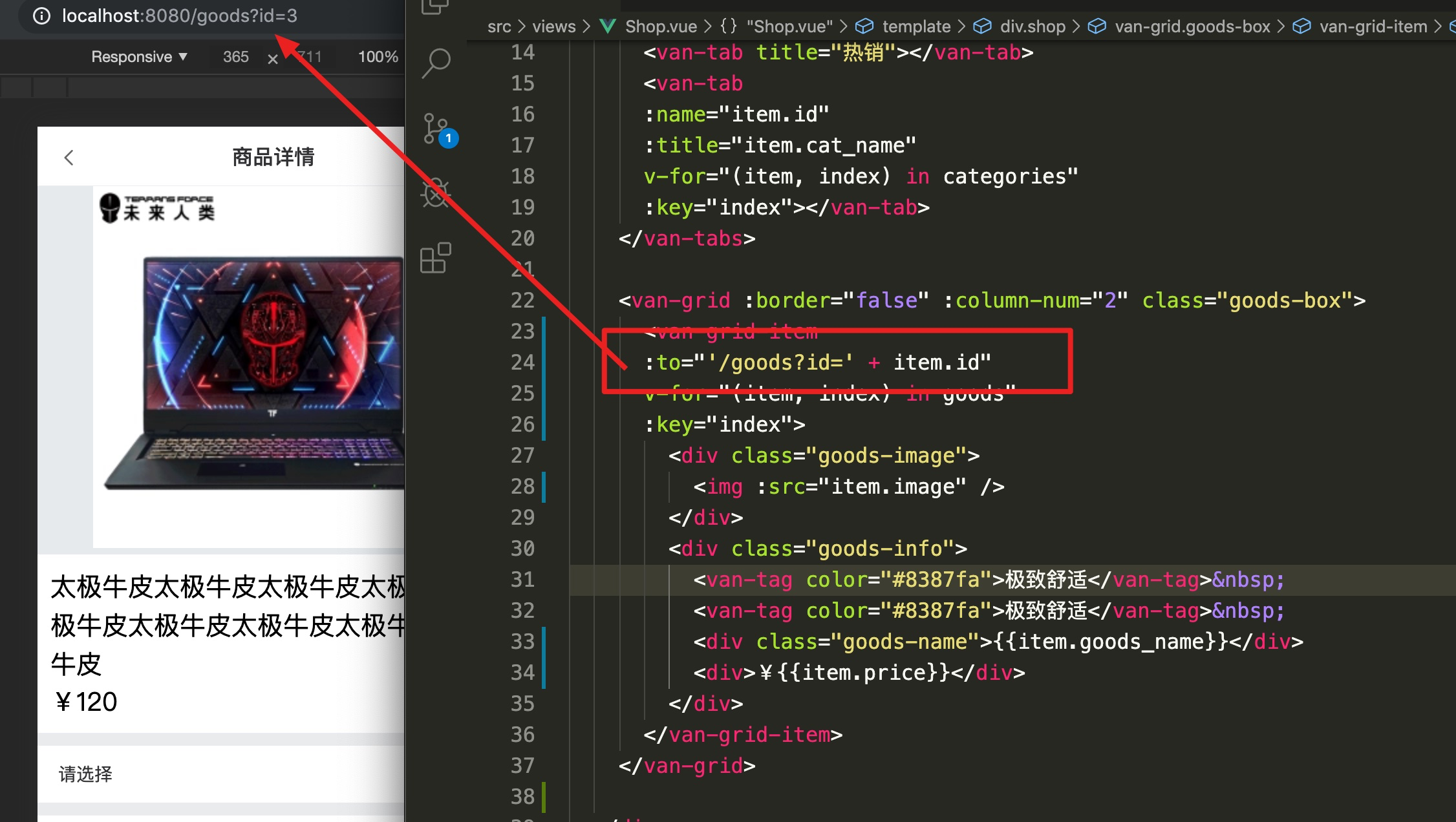This screenshot has width=1456, height=822.
Task: Click the goods-image div on line 27
Action: [x=824, y=456]
